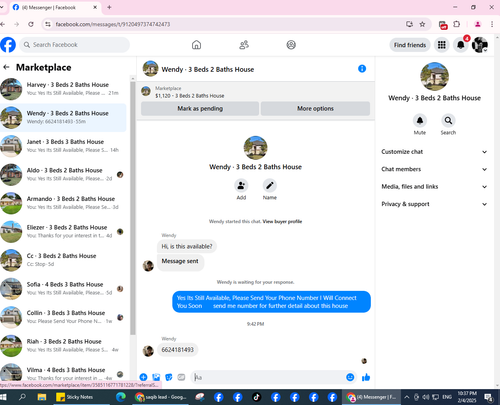Select the 6624181493 message bubble
Viewport: 500px width, 405px height.
pos(178,350)
